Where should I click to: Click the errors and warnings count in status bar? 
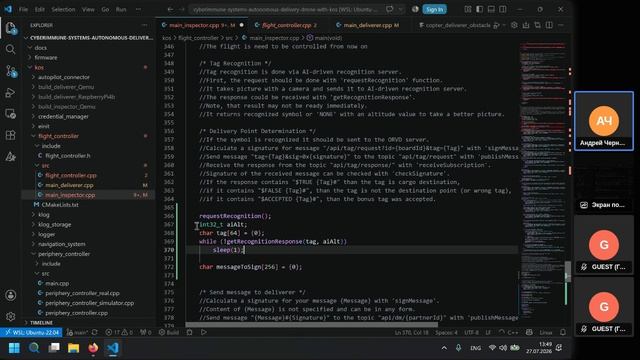tap(119, 332)
